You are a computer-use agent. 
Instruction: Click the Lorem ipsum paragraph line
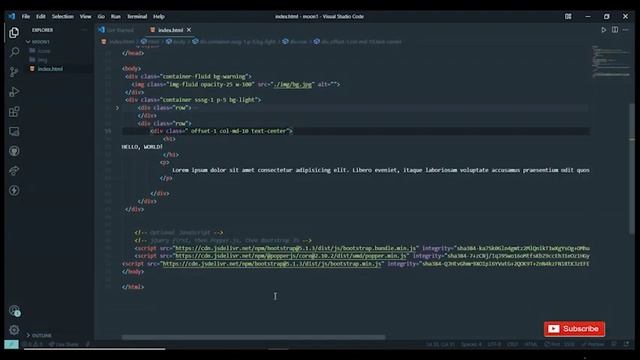[380, 170]
